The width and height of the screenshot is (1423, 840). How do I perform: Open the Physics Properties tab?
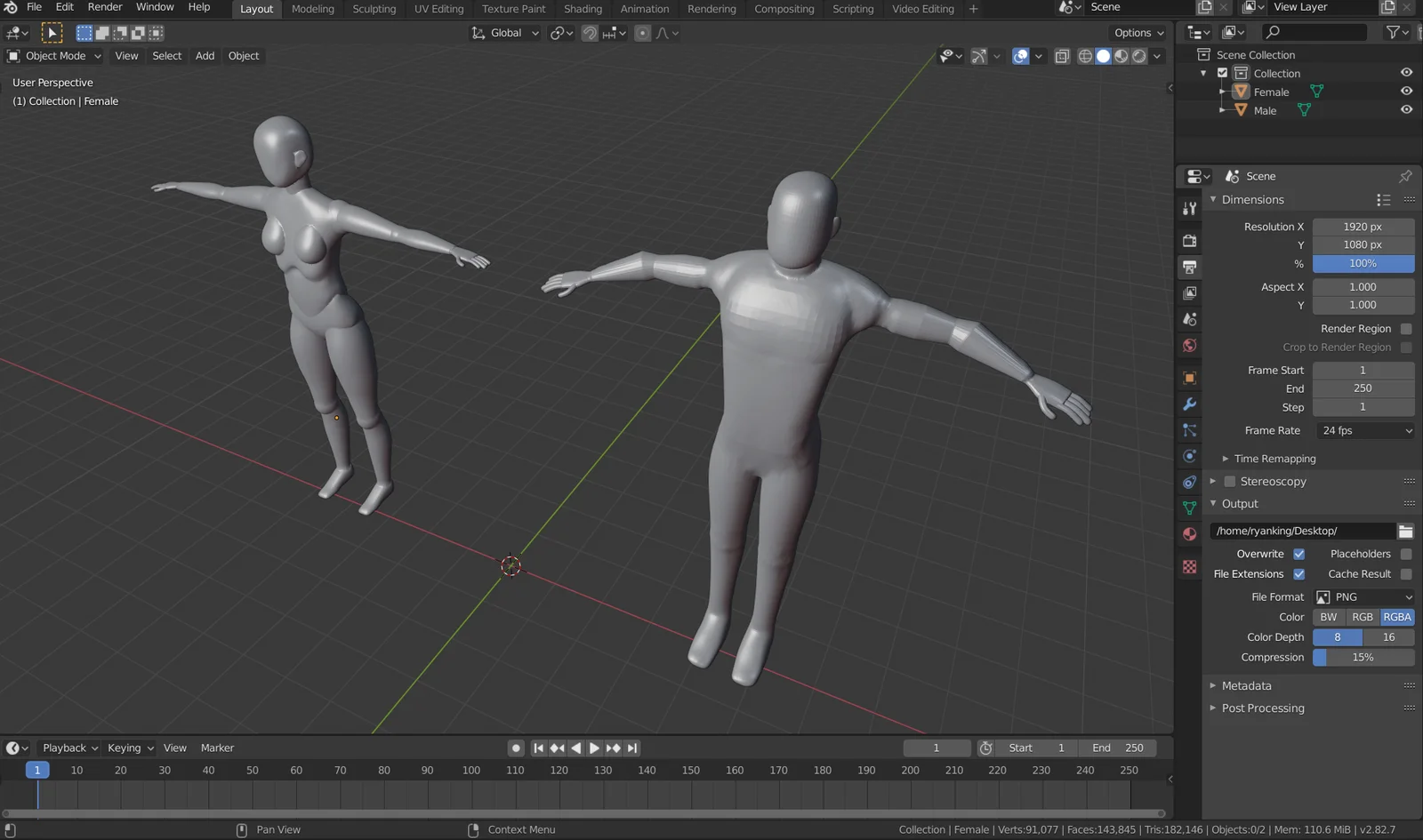click(1189, 456)
